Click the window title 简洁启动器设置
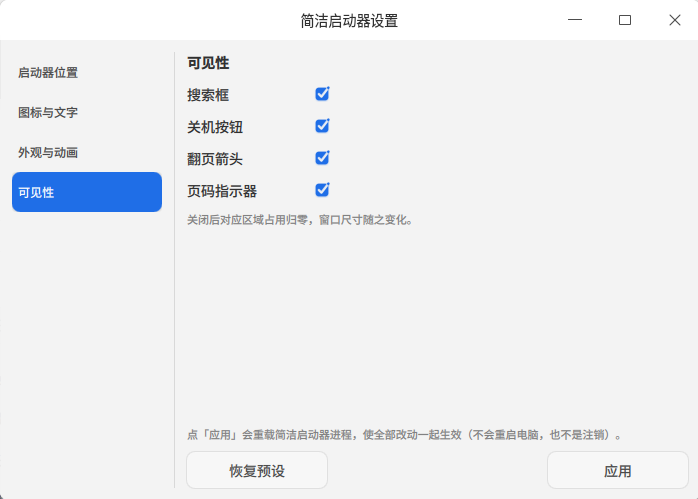This screenshot has height=499, width=698. click(x=349, y=21)
